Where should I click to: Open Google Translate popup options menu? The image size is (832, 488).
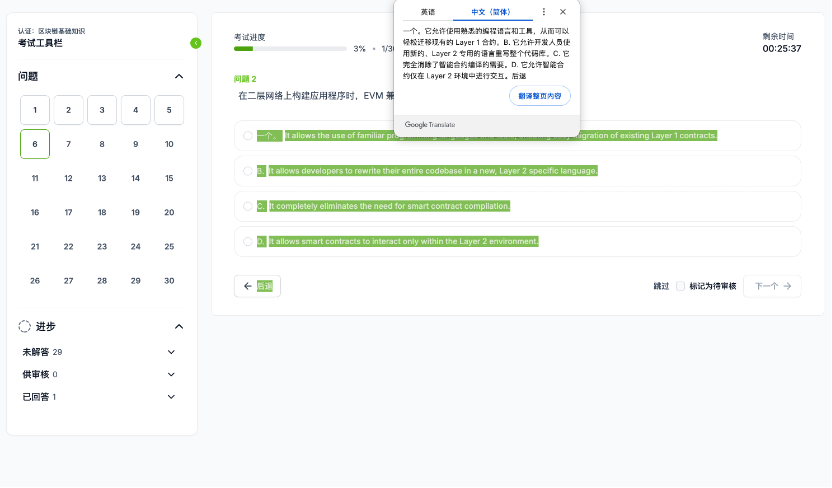[x=543, y=12]
